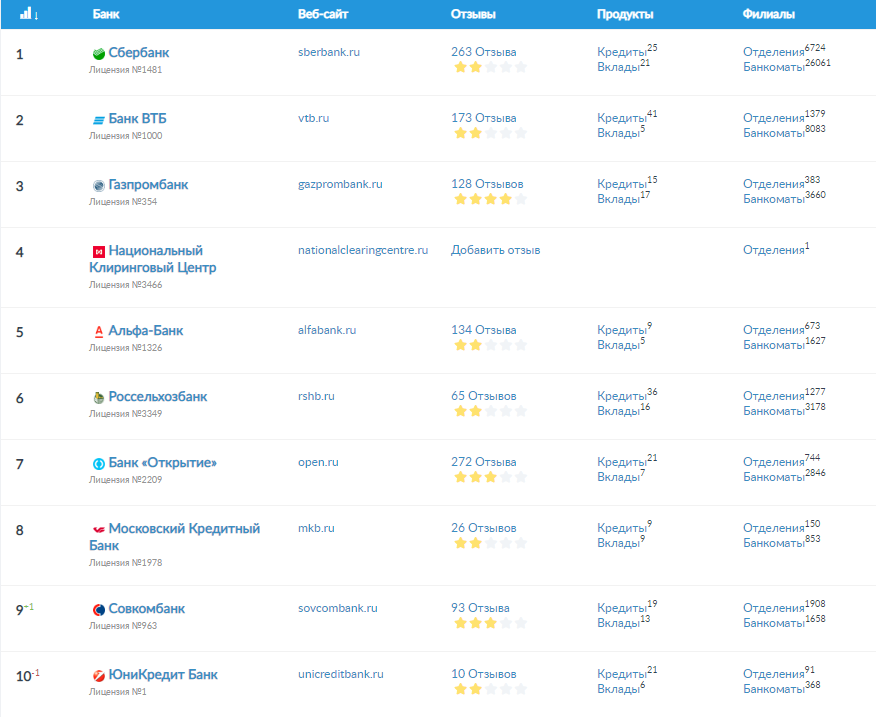Open National Clearing Centre's Отделения link
Screen dimensions: 876x717
(x=774, y=250)
